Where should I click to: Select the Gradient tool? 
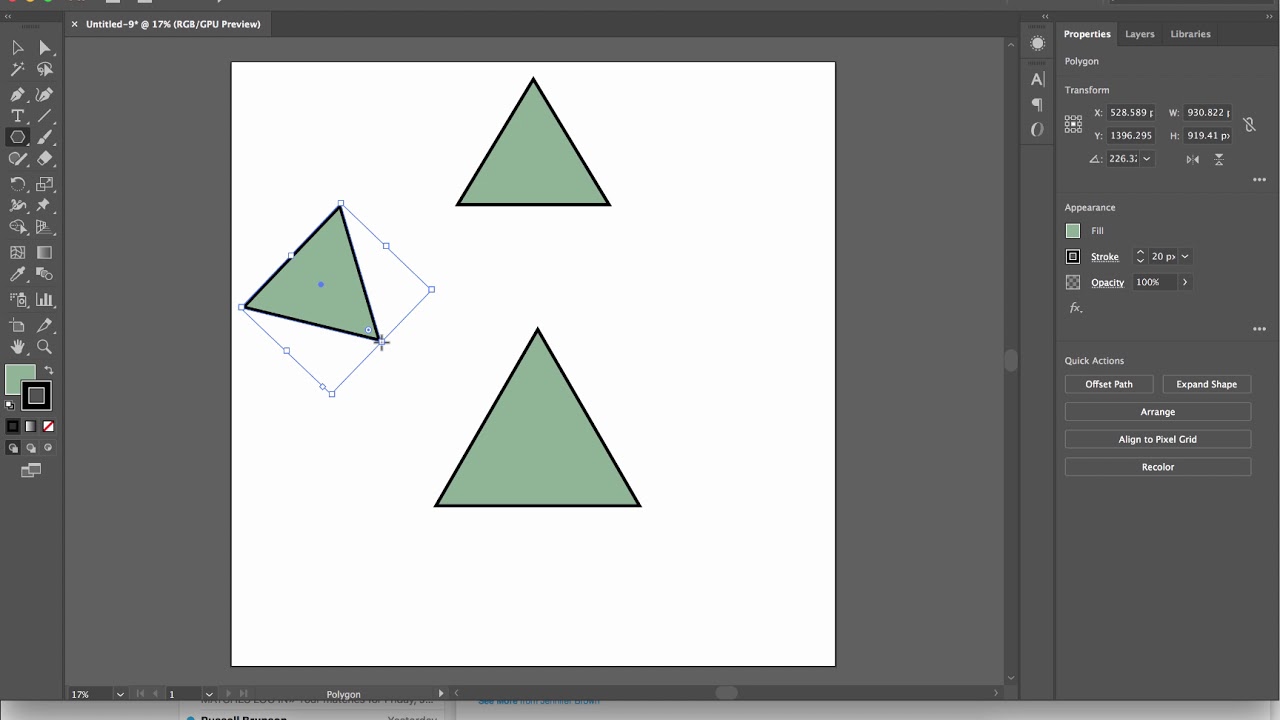45,253
